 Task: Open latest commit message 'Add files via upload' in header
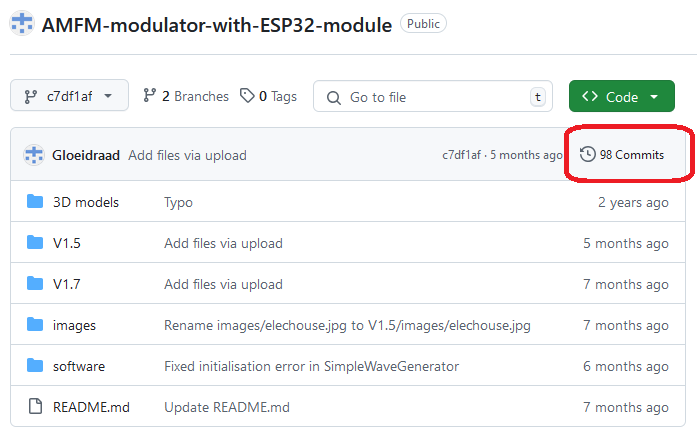pyautogui.click(x=187, y=155)
